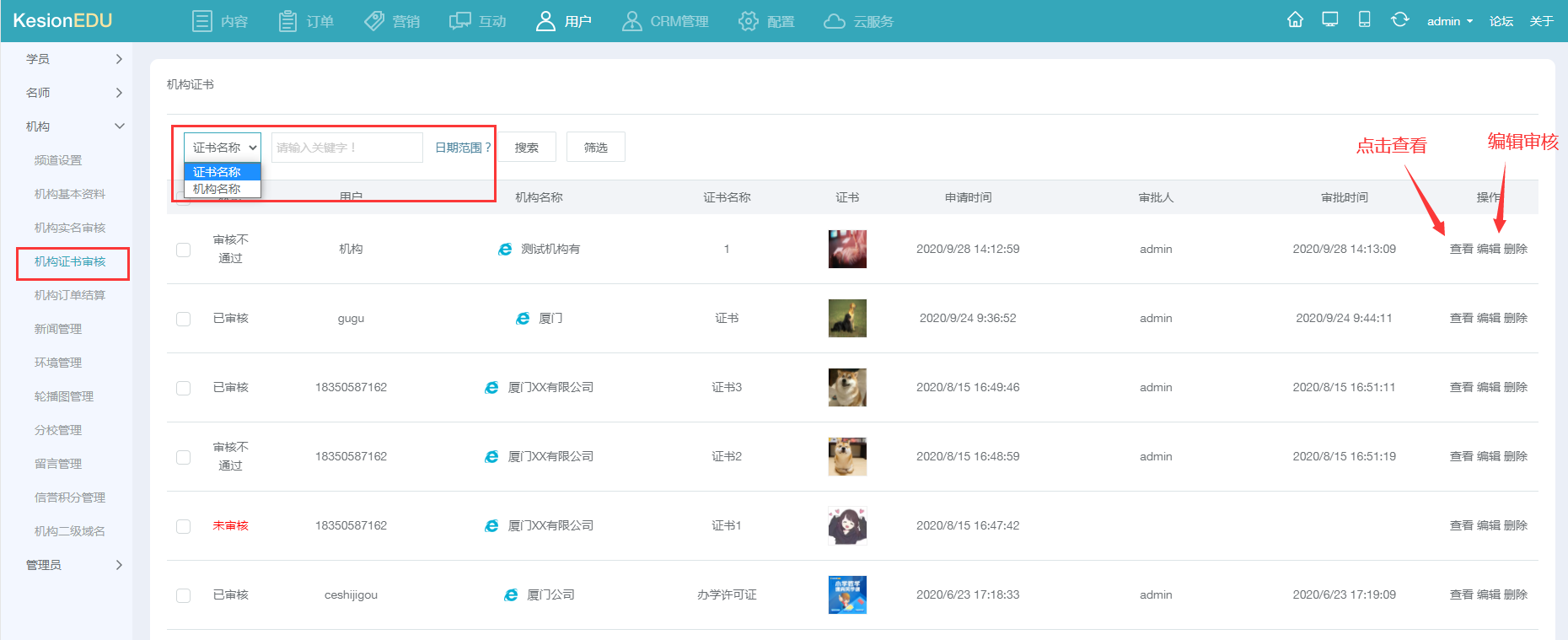Open the CRM管理 menu
Image resolution: width=1568 pixels, height=640 pixels.
point(665,21)
